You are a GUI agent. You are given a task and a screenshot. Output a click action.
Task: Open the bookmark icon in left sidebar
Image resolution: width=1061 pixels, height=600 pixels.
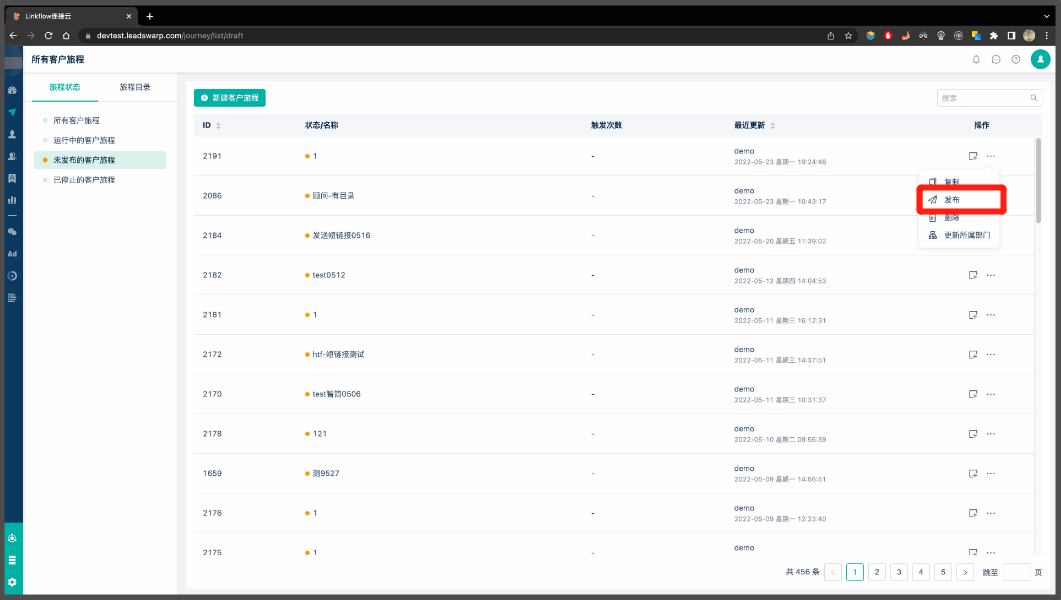pyautogui.click(x=12, y=179)
